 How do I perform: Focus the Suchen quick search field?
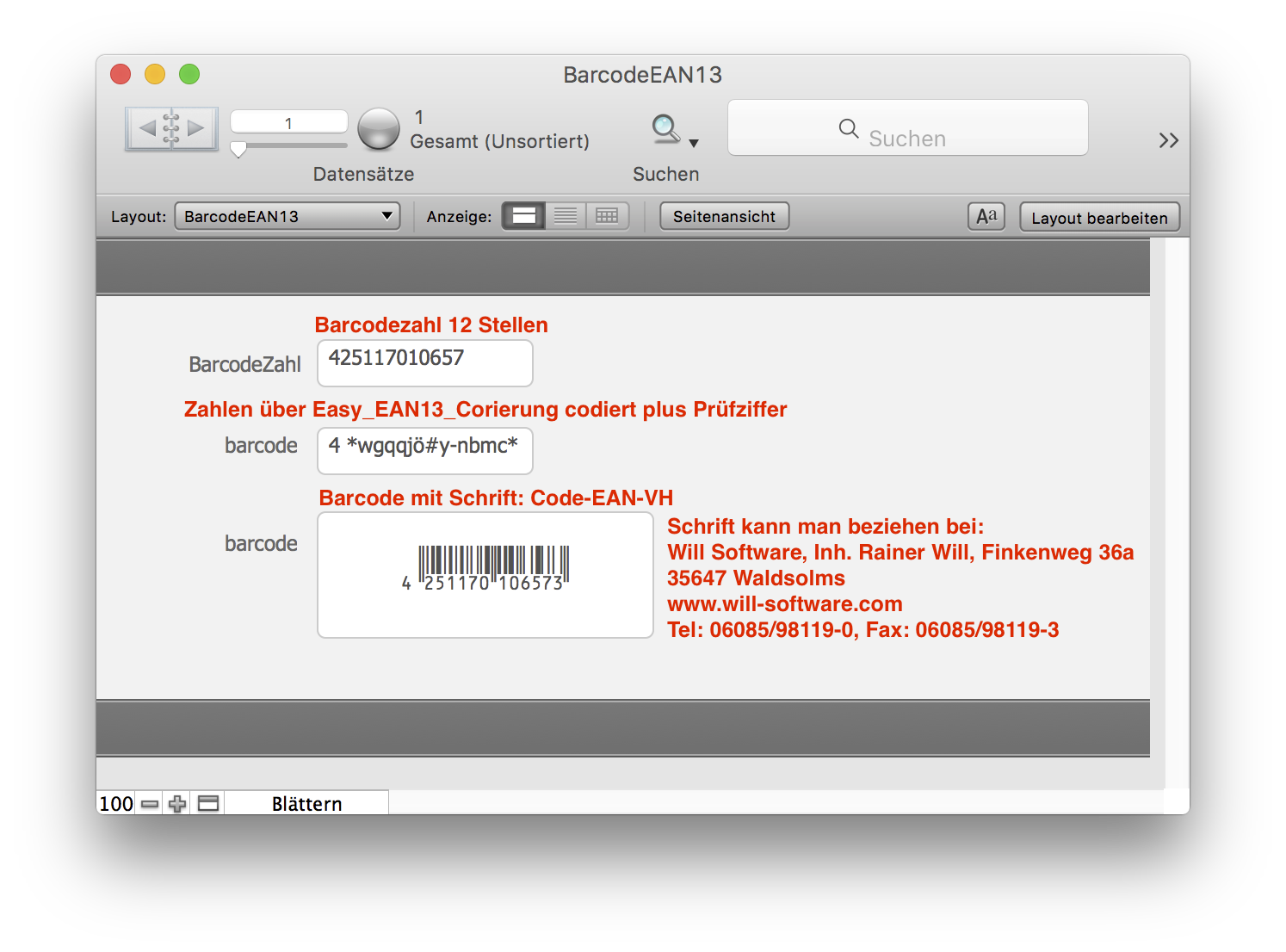[x=908, y=128]
